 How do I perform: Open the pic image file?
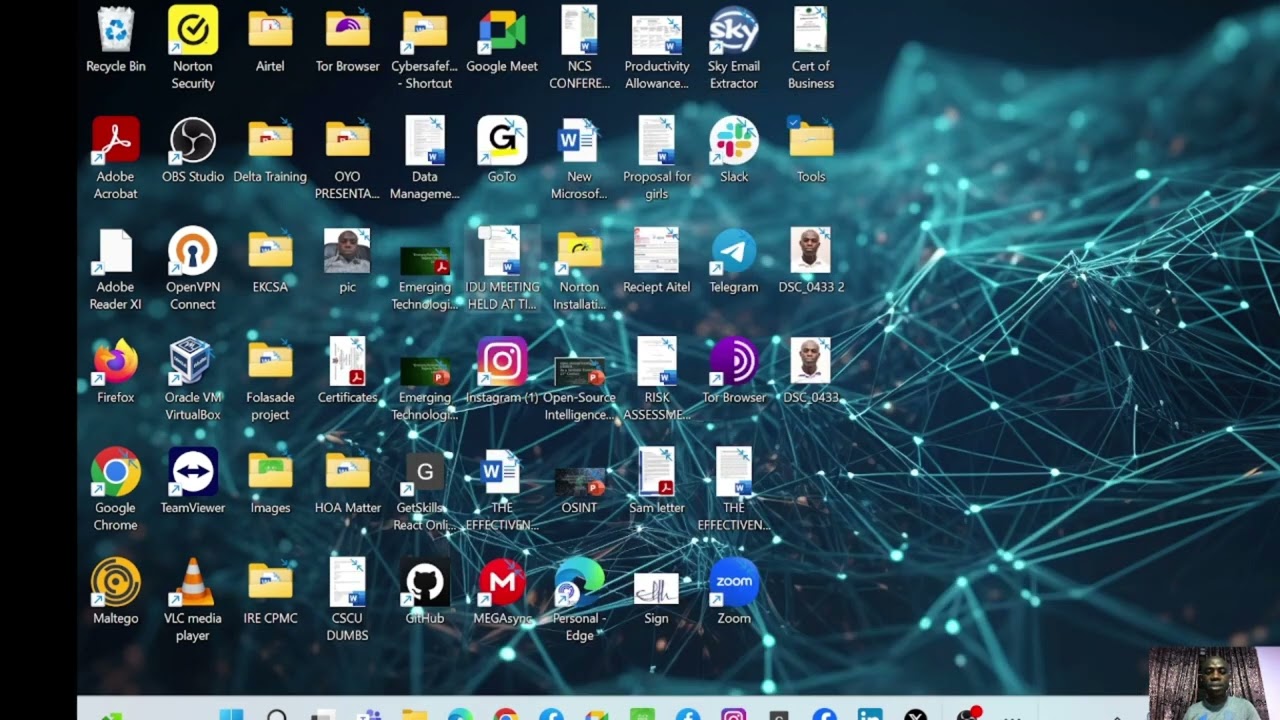[x=347, y=250]
